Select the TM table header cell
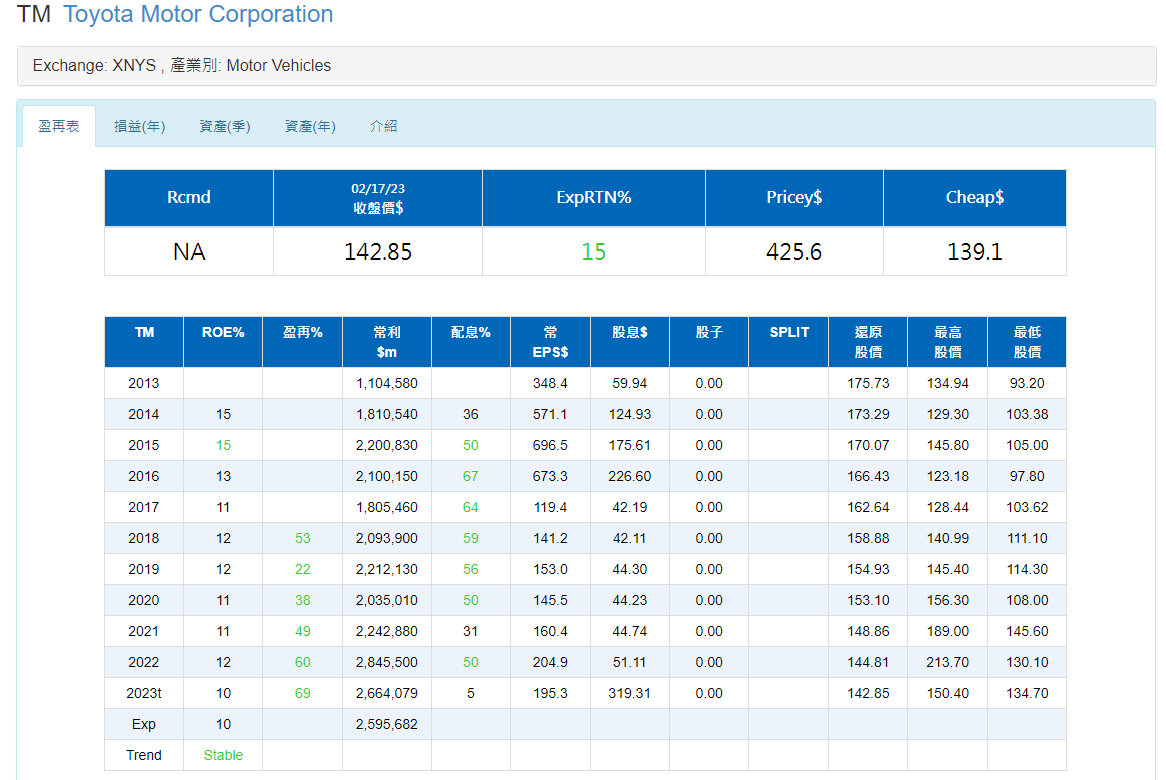 (x=144, y=342)
